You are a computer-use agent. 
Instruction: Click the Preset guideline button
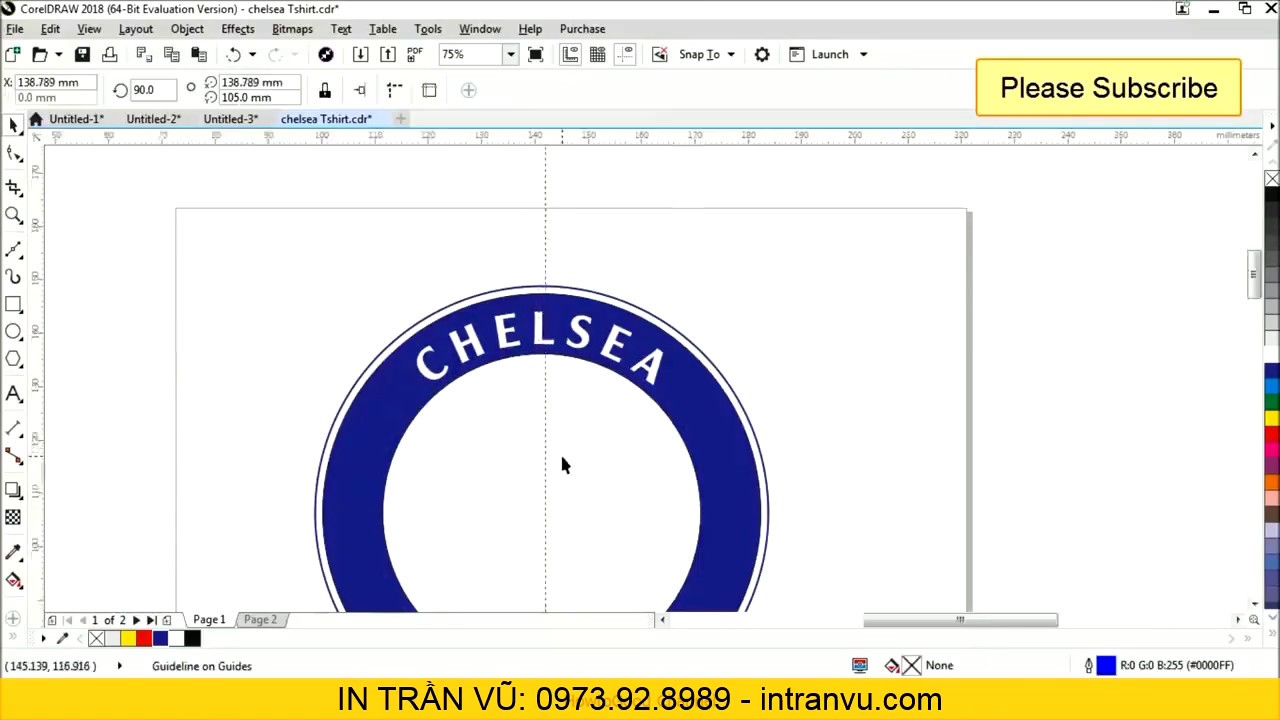[429, 90]
